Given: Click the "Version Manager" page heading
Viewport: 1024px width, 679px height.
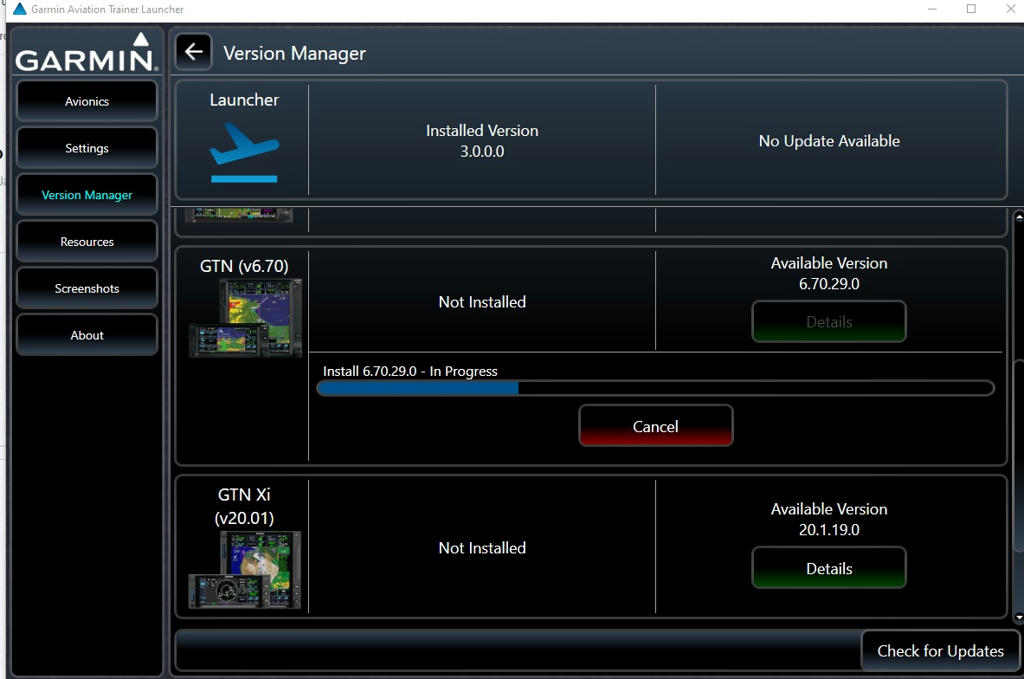Looking at the screenshot, I should point(295,53).
